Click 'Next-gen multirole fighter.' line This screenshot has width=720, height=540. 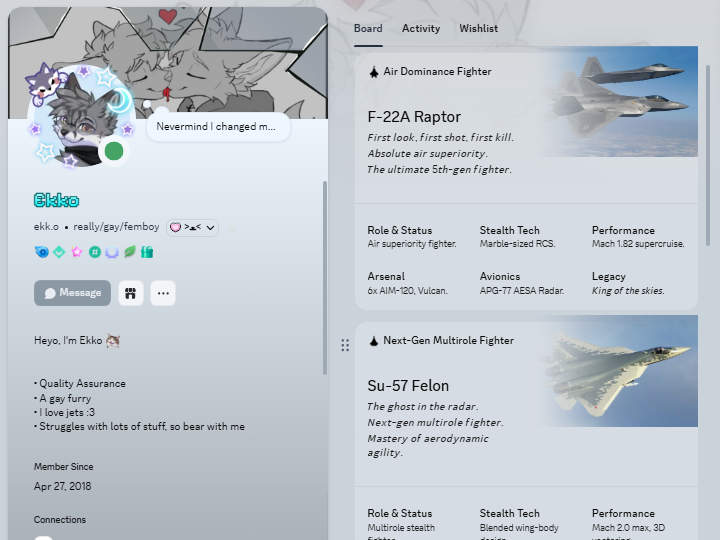(435, 422)
